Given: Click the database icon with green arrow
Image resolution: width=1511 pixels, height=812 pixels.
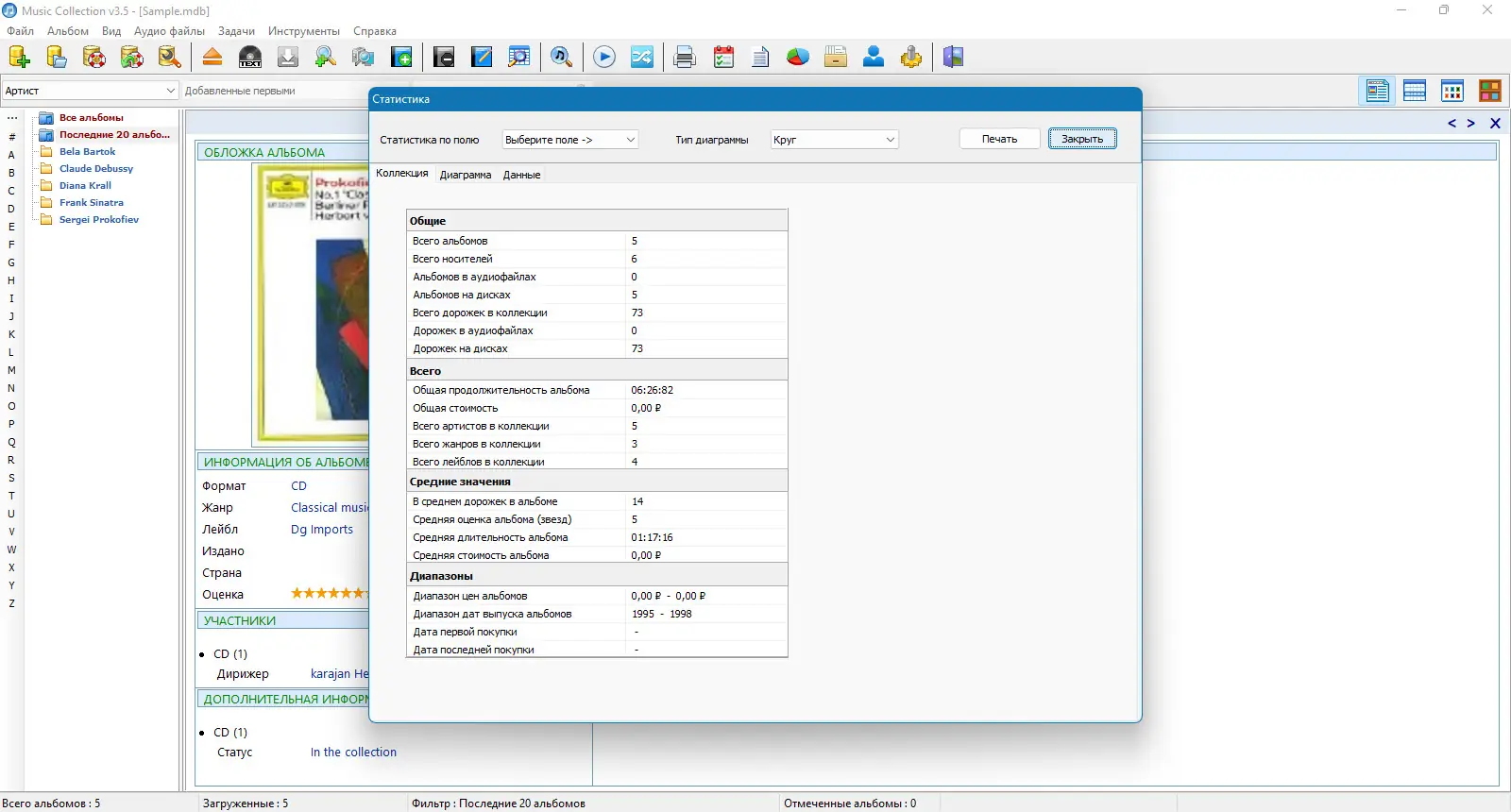Looking at the screenshot, I should click(x=132, y=58).
